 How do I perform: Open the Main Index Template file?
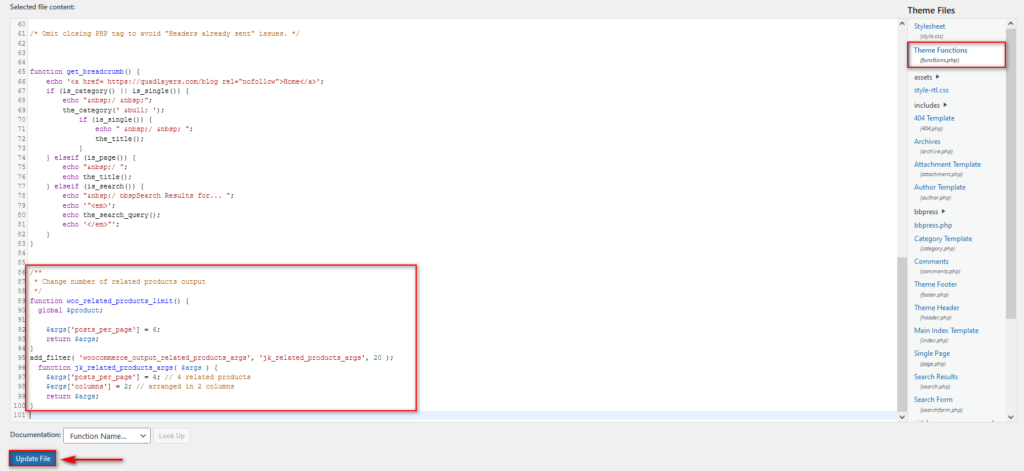pyautogui.click(x=946, y=331)
